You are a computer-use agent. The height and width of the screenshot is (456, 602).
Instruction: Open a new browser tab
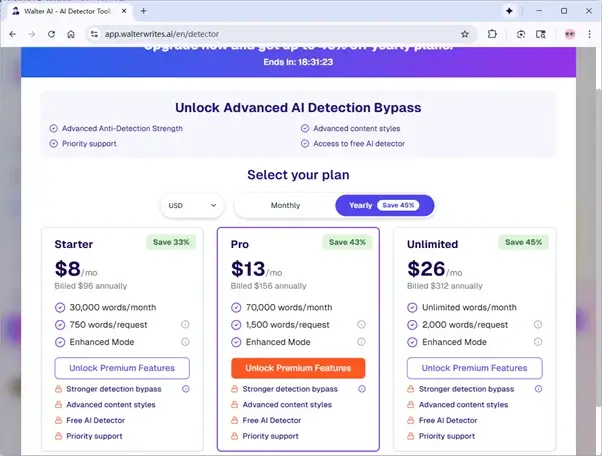[144, 10]
